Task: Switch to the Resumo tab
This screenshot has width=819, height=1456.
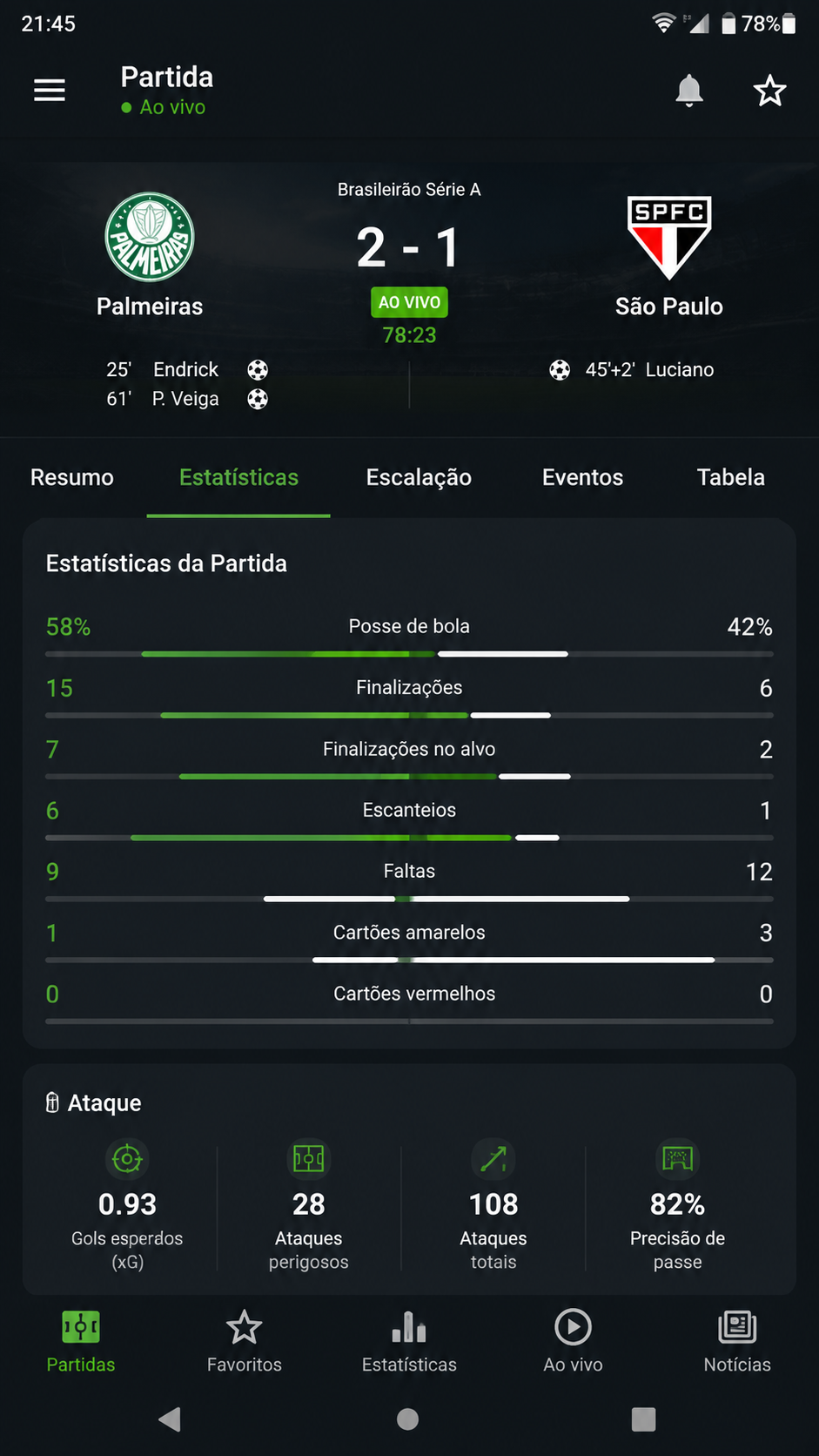Action: click(x=72, y=477)
